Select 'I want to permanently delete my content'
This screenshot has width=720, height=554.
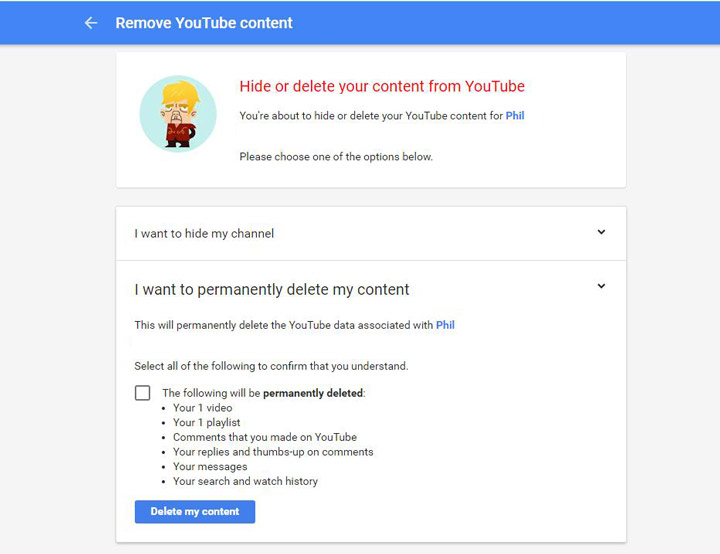coord(272,290)
